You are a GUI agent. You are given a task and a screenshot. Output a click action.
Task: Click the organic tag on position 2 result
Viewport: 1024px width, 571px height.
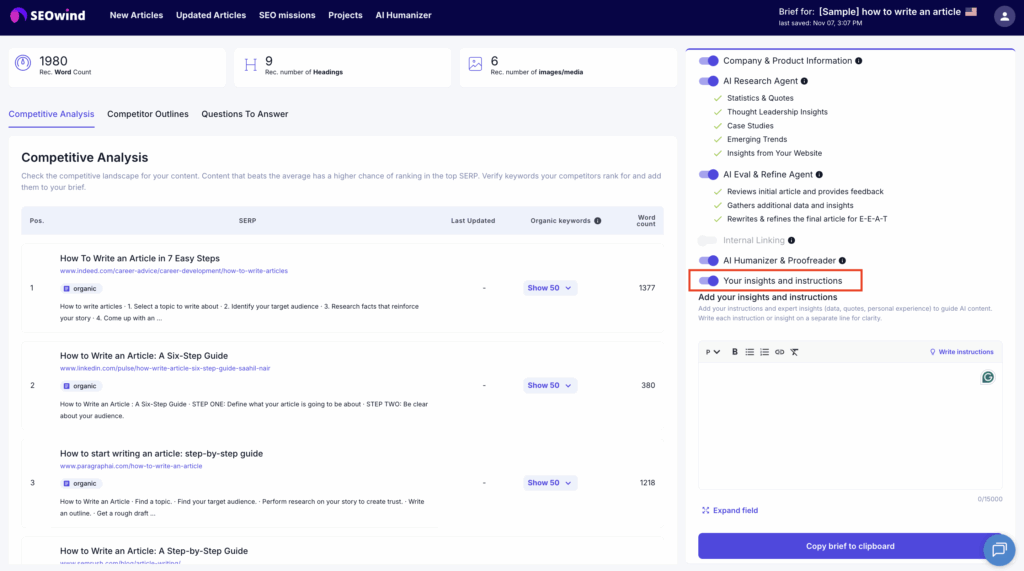(80, 386)
